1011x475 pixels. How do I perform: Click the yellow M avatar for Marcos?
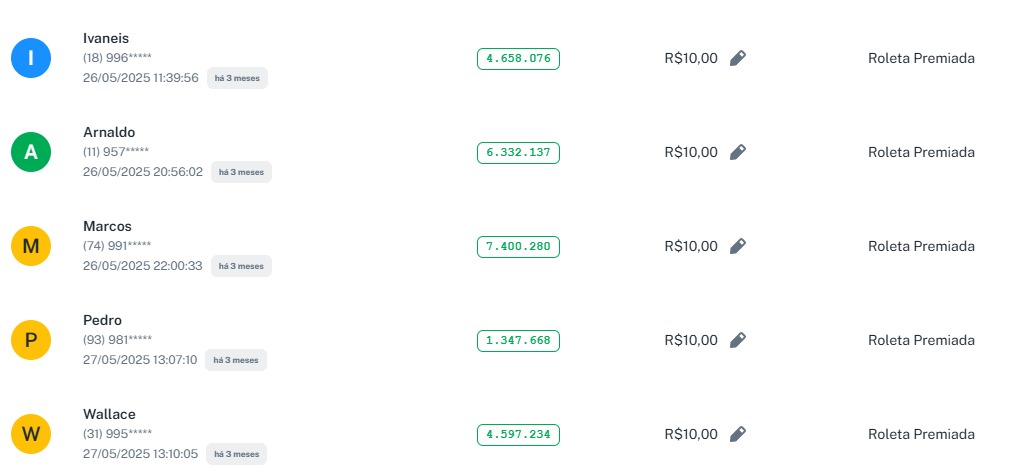point(31,246)
